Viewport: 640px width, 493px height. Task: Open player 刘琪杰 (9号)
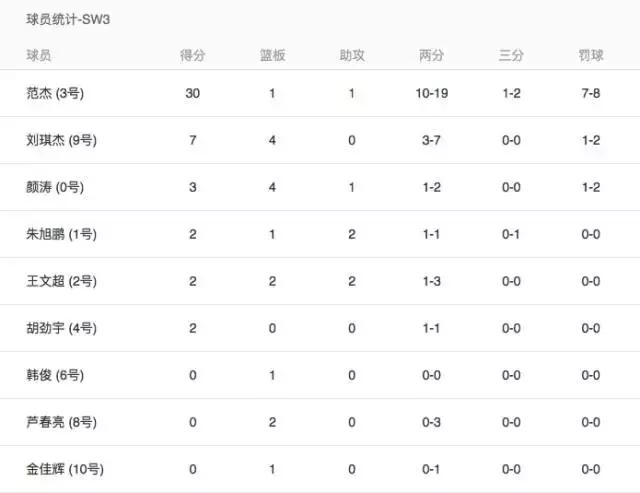tap(67, 140)
